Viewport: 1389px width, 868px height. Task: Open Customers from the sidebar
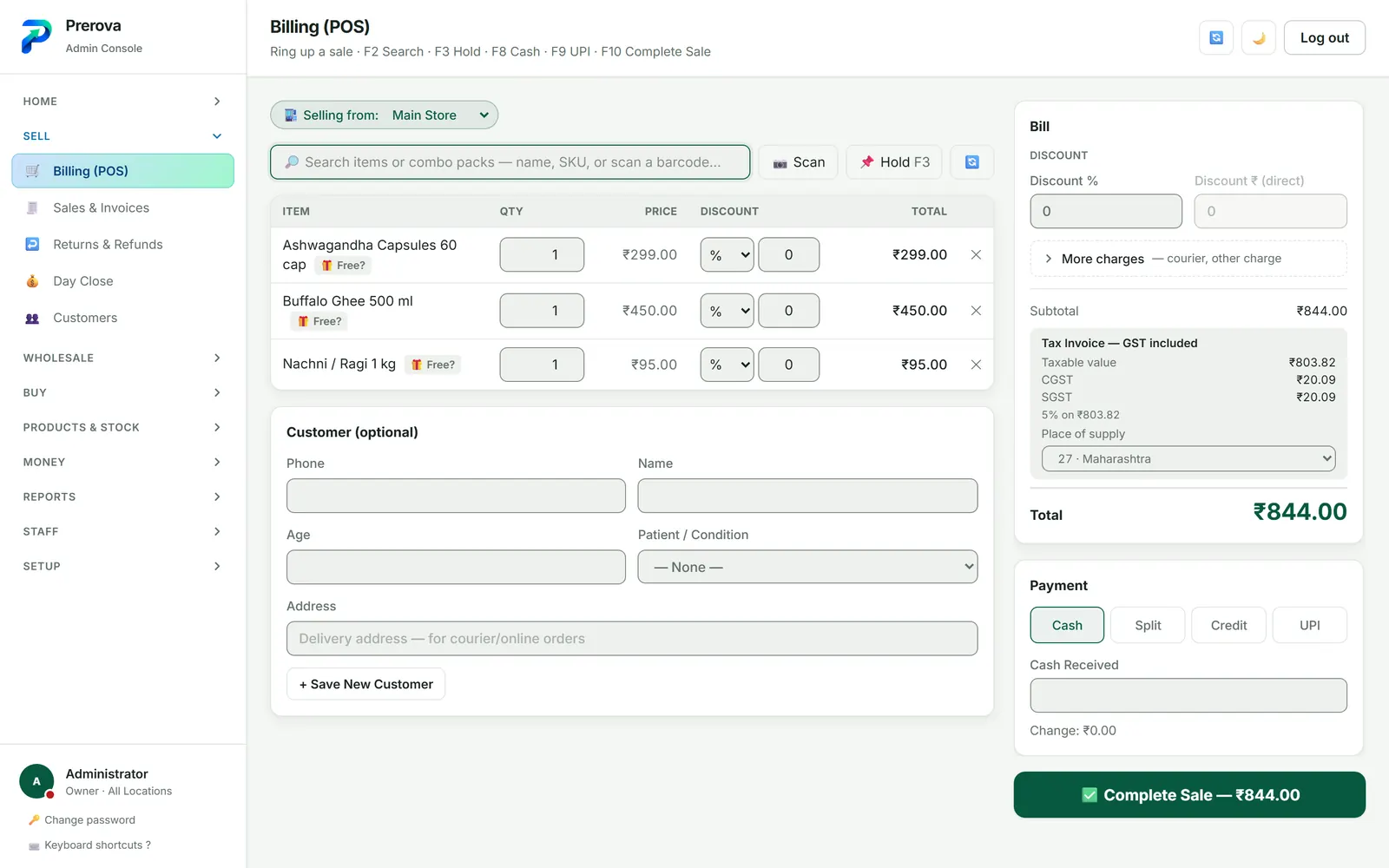click(x=123, y=318)
